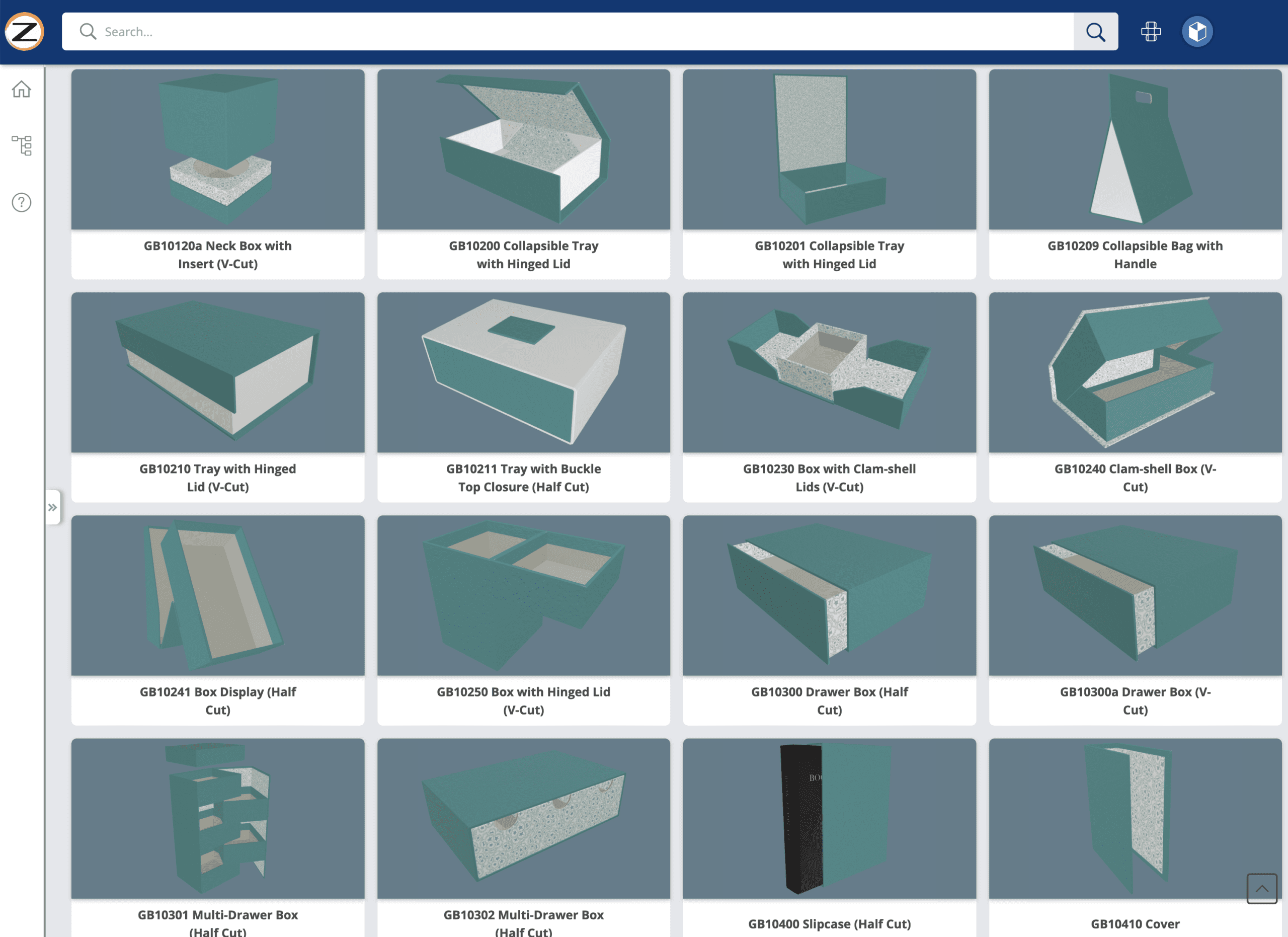Select GB10302 Multi-Drawer Box thumbnail
This screenshot has width=1288, height=937.
point(523,818)
